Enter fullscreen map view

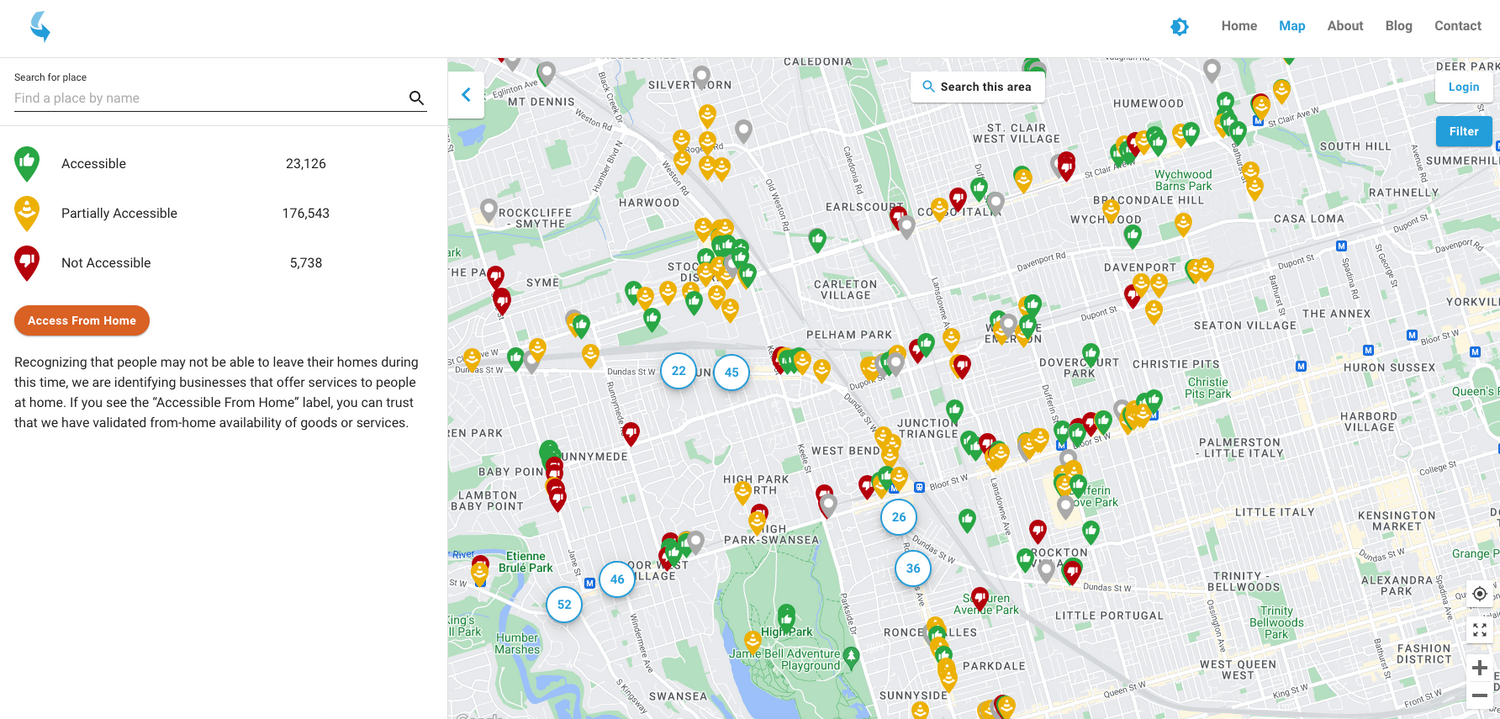point(1479,630)
